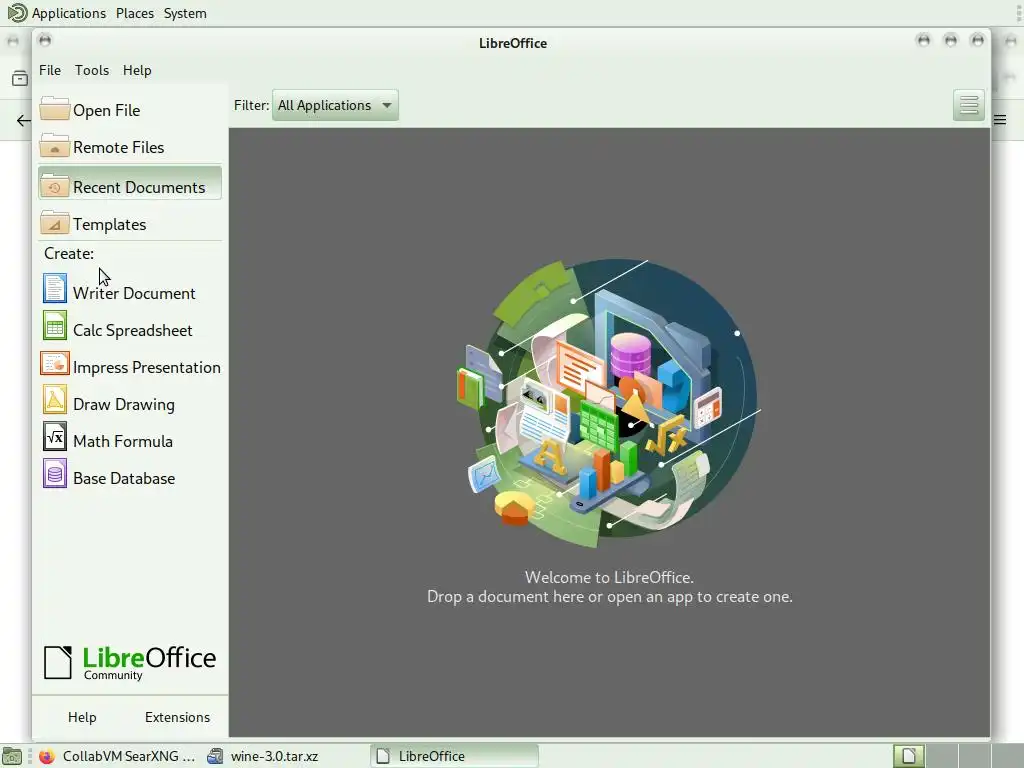Click the back arrow in the background window

[x=24, y=120]
